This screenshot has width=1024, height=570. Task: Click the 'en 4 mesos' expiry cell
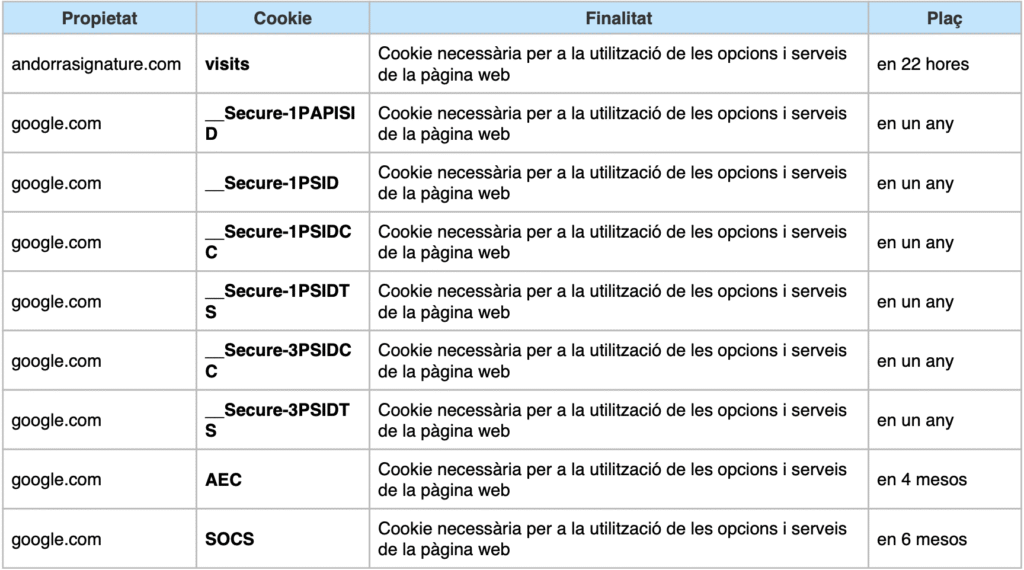point(922,480)
